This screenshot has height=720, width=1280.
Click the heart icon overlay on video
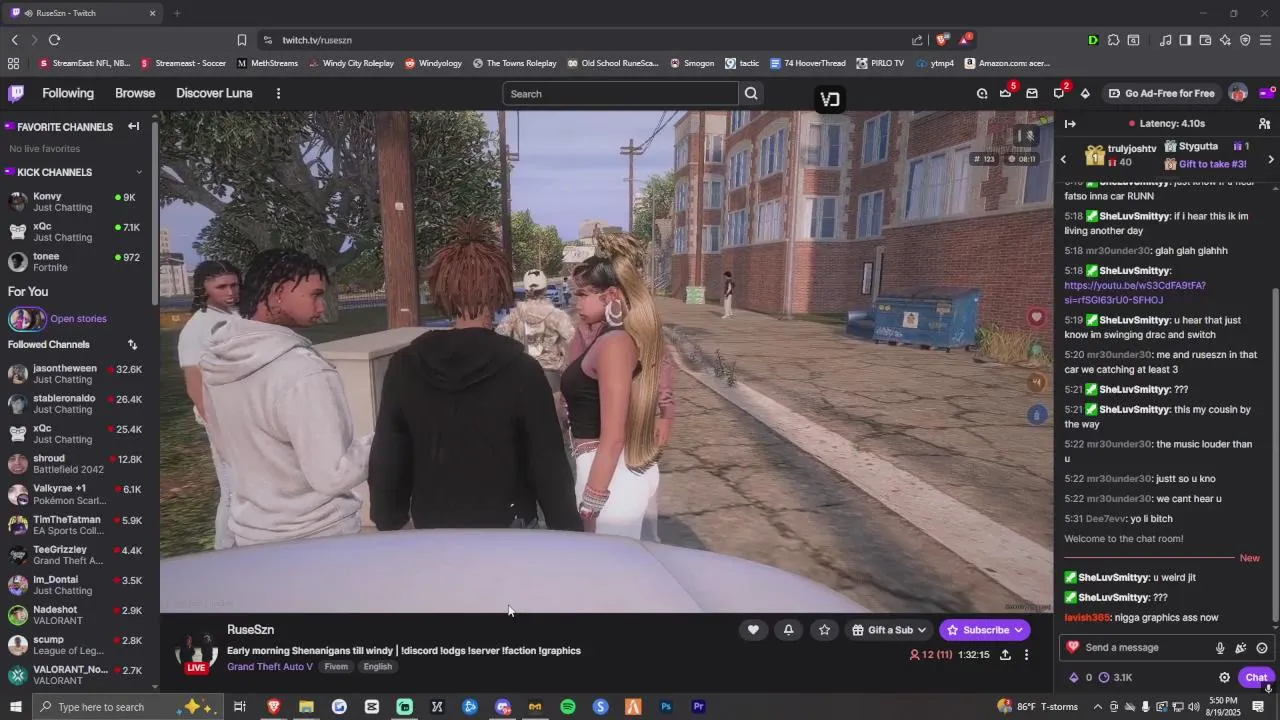click(1036, 317)
